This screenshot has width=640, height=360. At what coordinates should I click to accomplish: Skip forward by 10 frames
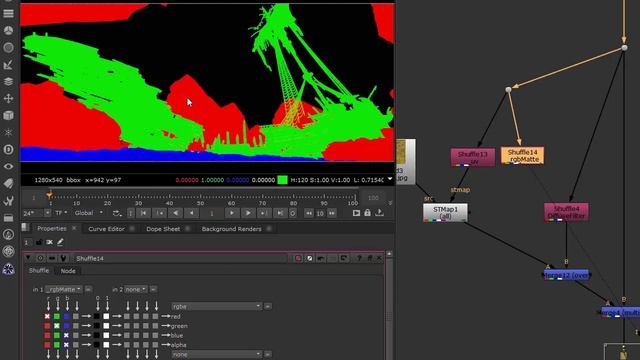(x=332, y=213)
